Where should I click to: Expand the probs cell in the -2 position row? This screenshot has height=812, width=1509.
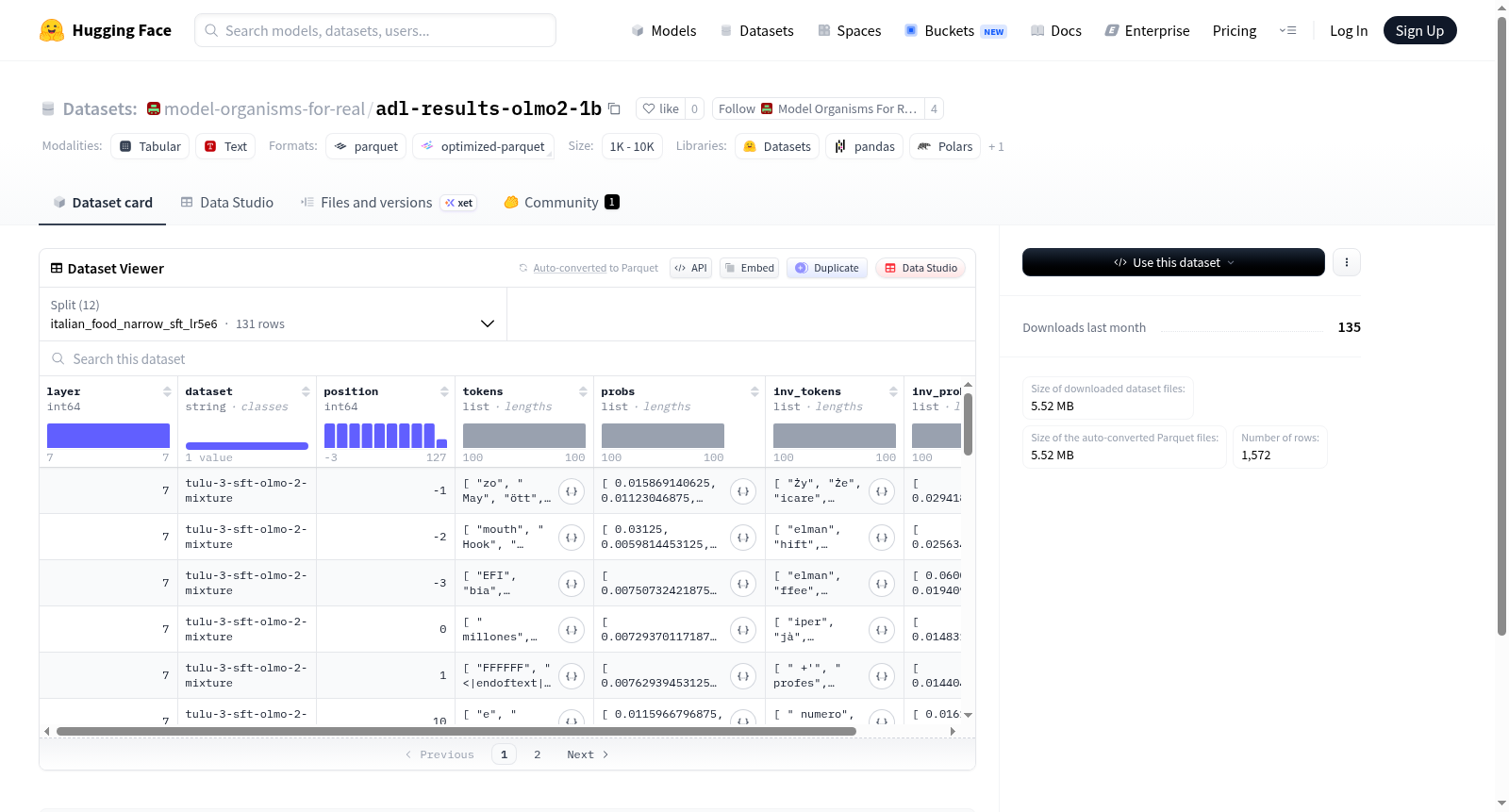pos(743,538)
